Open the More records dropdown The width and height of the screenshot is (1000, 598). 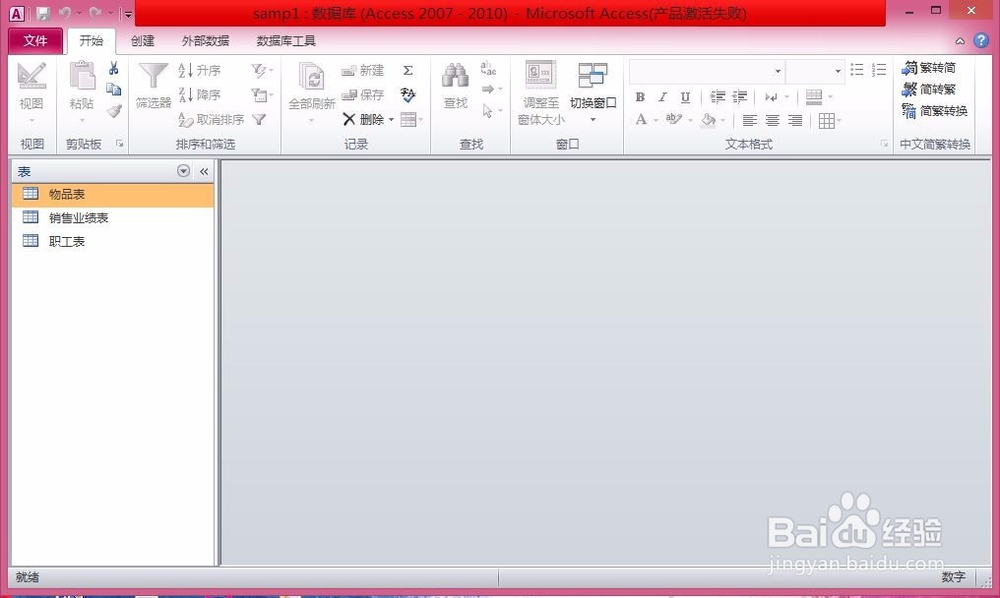point(411,120)
